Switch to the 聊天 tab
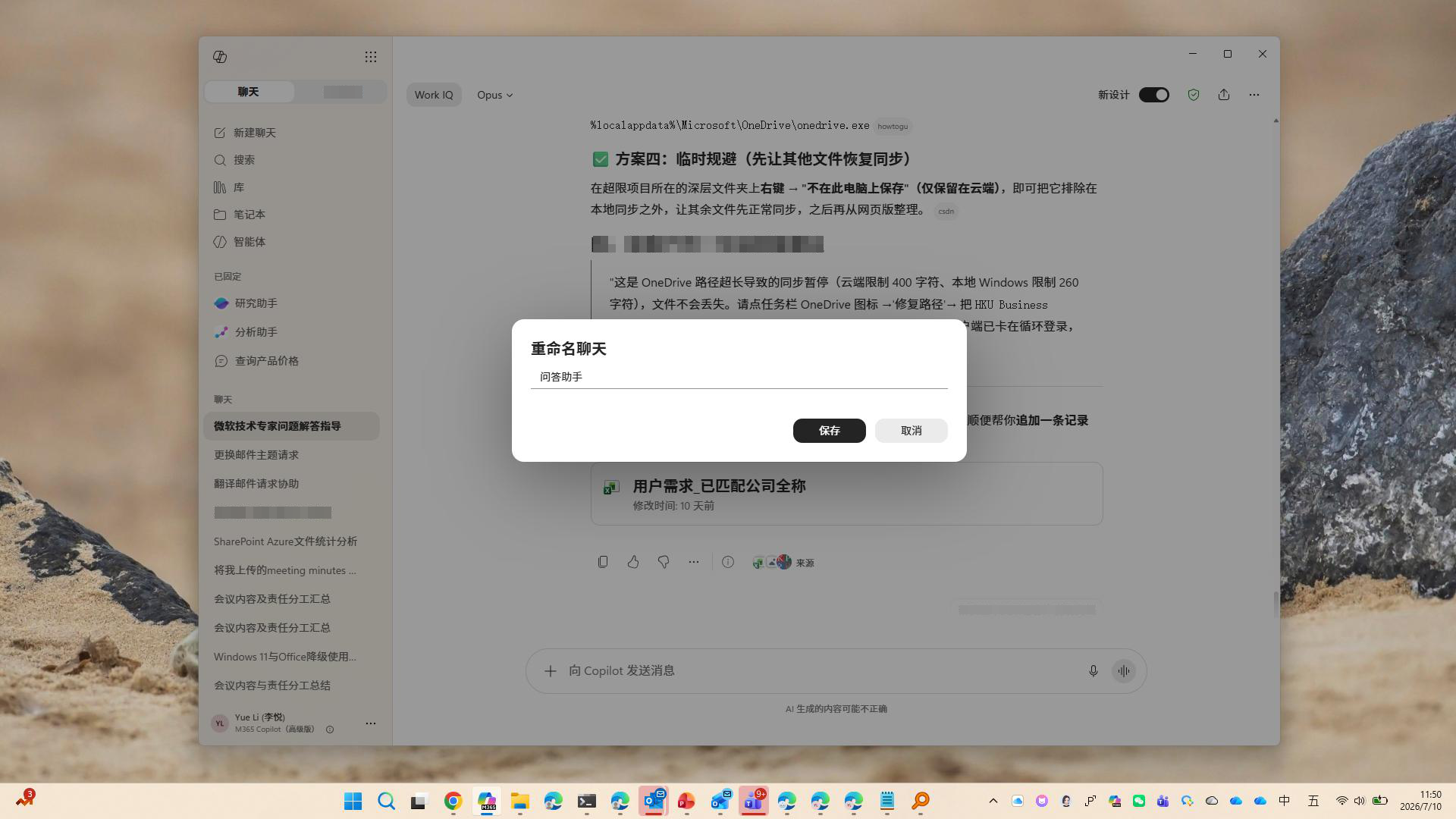Screen dimensions: 1456x819 click(x=249, y=92)
